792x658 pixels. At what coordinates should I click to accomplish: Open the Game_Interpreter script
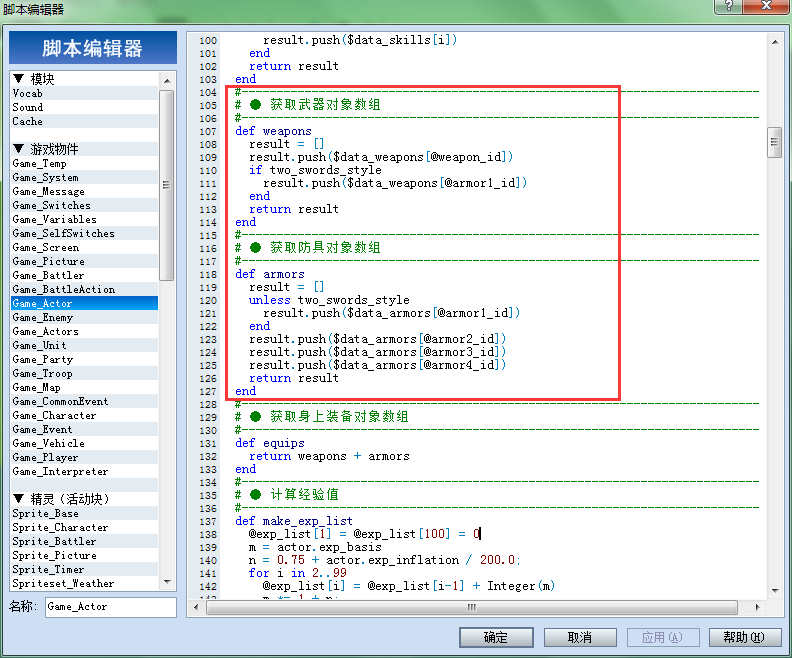coord(84,472)
